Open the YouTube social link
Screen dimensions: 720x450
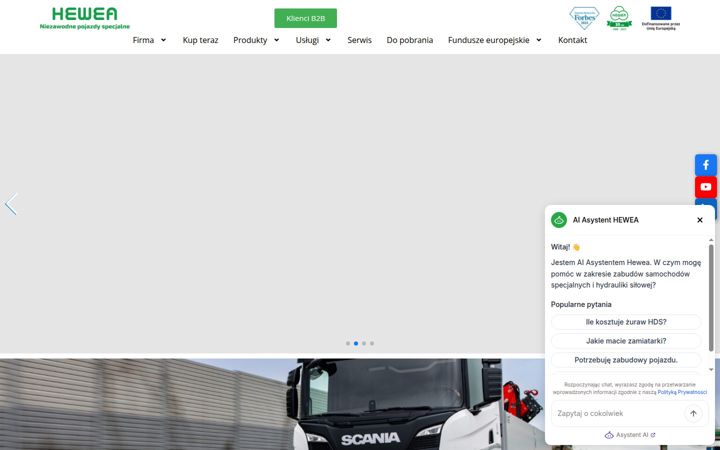706,187
